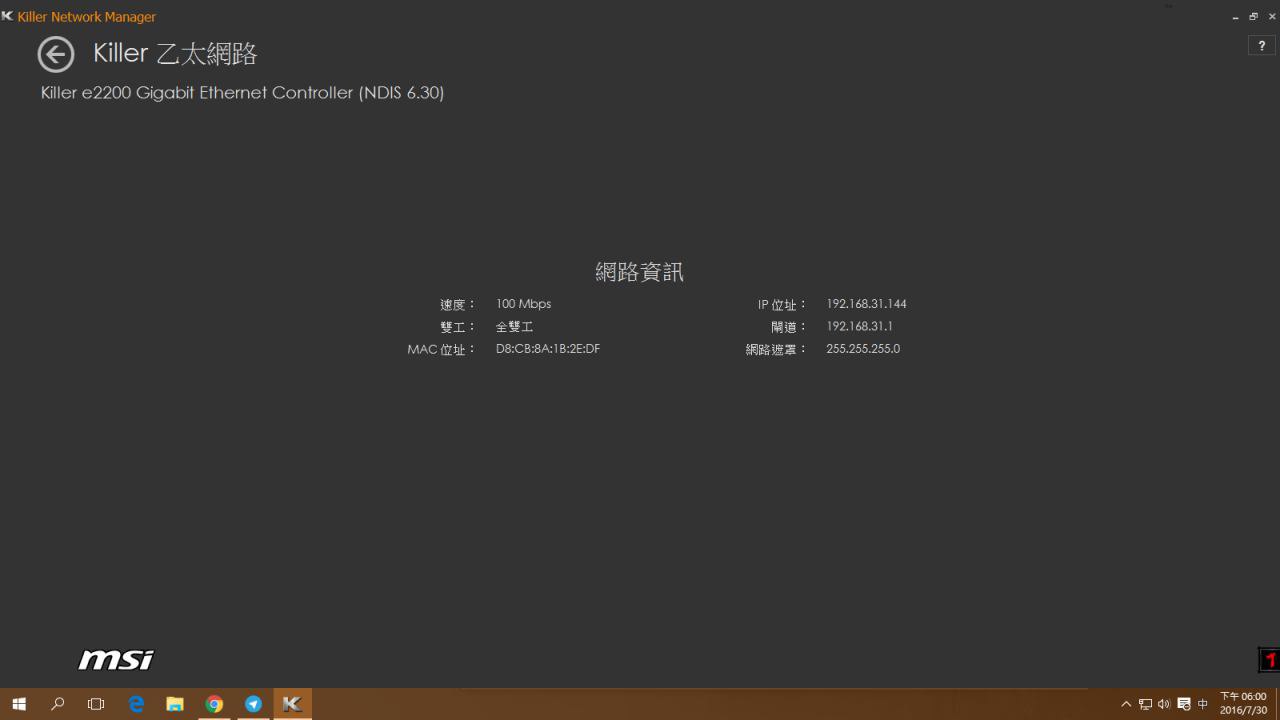The height and width of the screenshot is (720, 1280).
Task: Click the speed value 100 Mbps
Action: coord(523,304)
